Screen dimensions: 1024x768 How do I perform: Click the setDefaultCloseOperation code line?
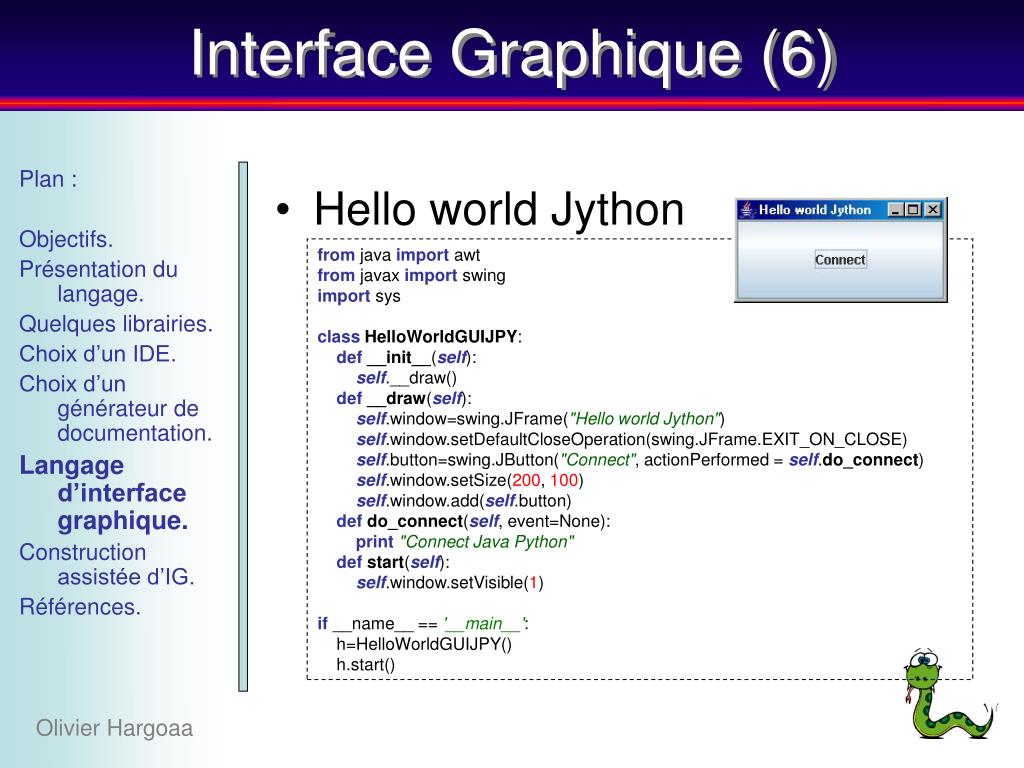(x=632, y=439)
